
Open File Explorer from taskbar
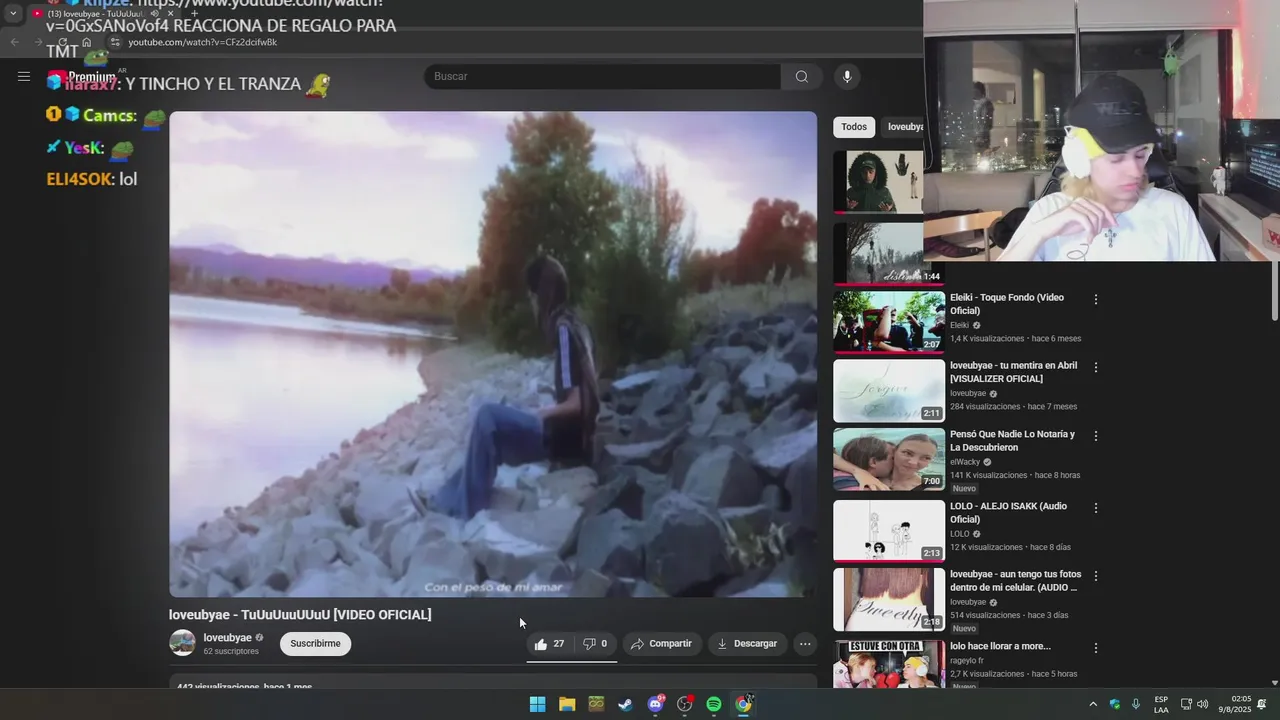click(567, 704)
